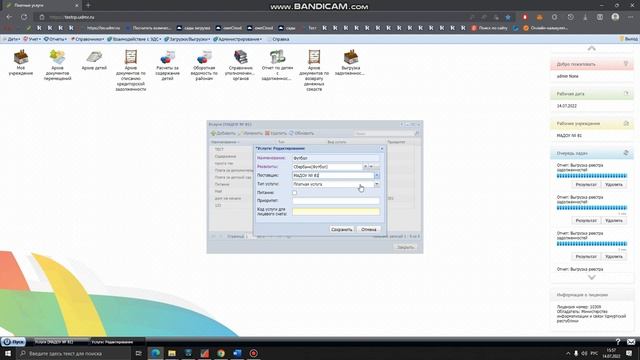This screenshot has height=360, width=640.
Task: Click the Добро пожаловать panel icon
Action: point(626,64)
